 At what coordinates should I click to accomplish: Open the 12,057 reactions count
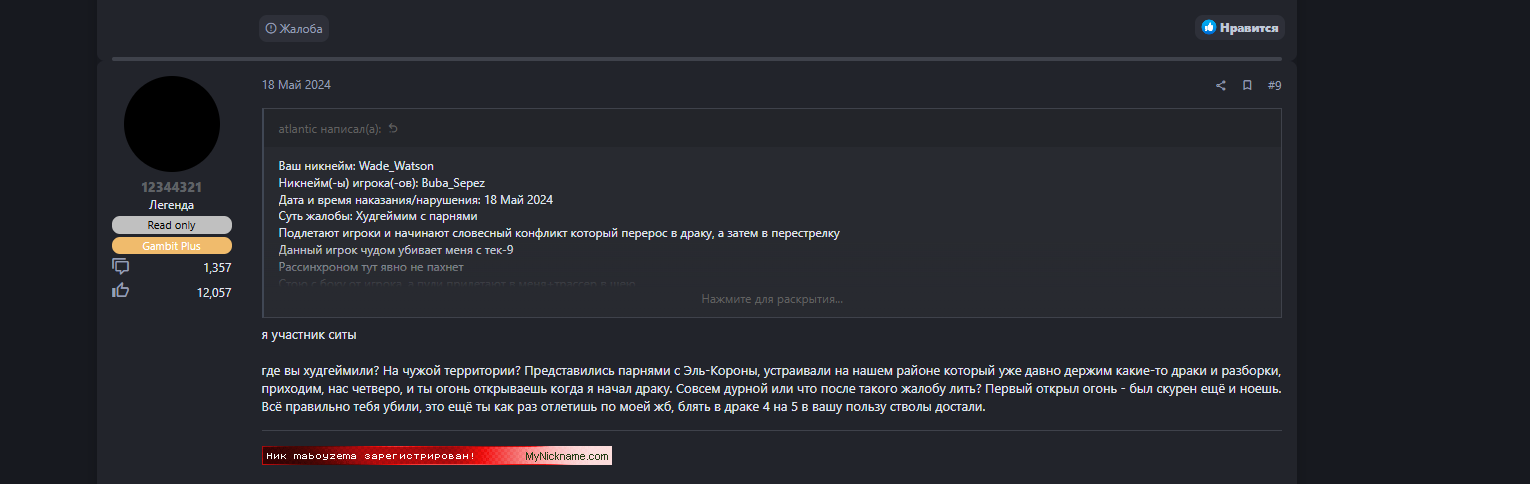click(214, 292)
